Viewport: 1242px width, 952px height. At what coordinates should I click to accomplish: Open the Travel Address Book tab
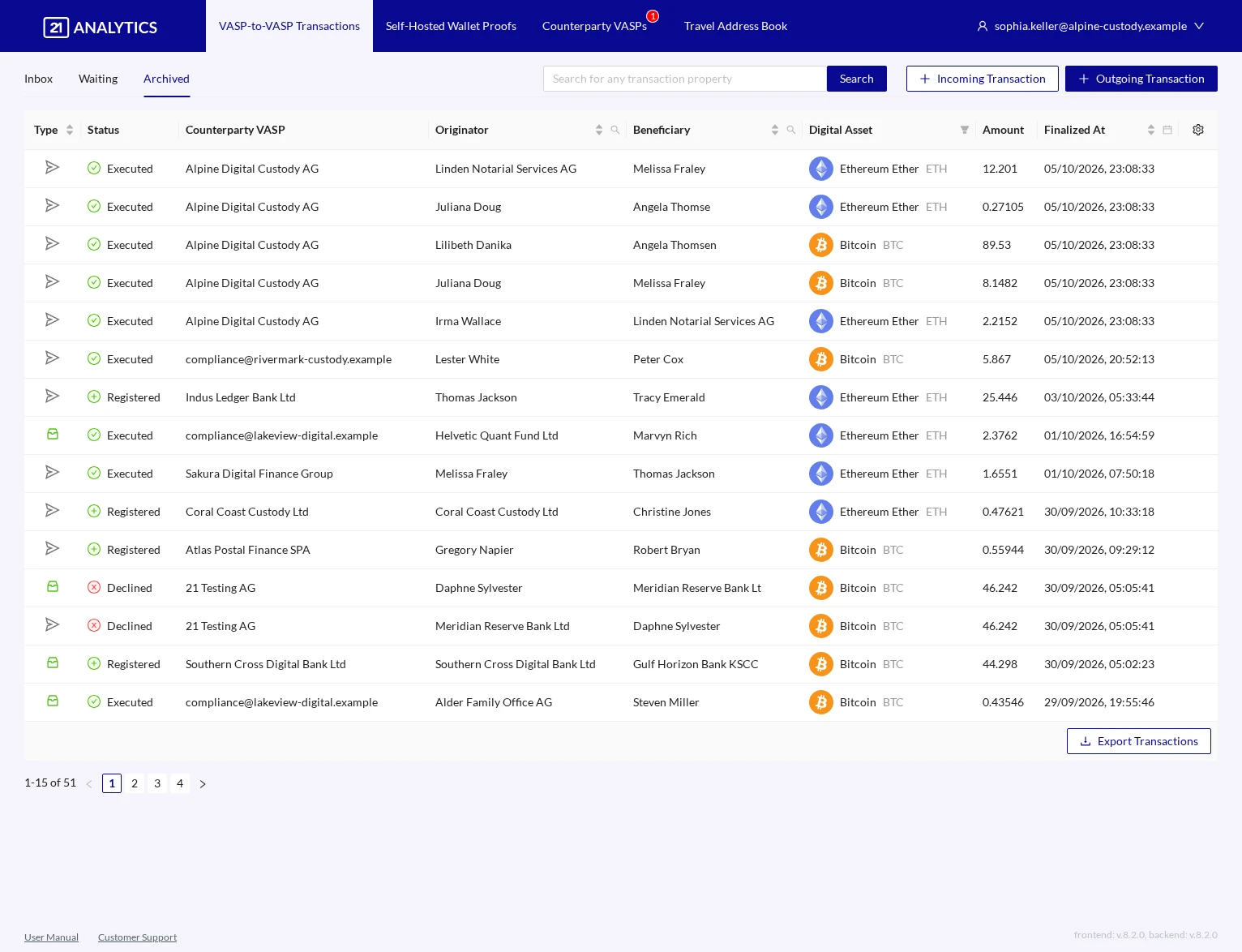tap(735, 26)
